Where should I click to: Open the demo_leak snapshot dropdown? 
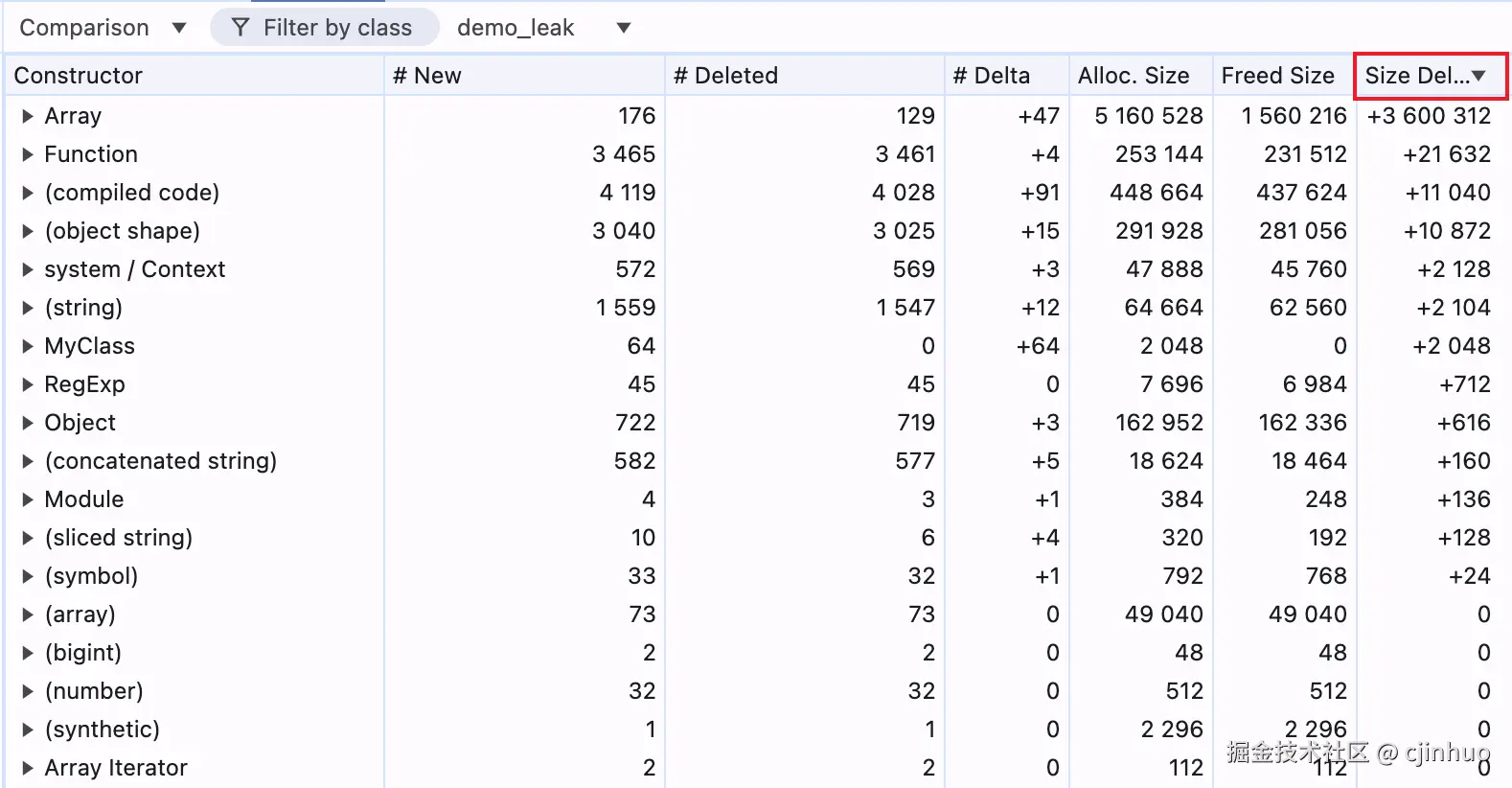tap(543, 28)
